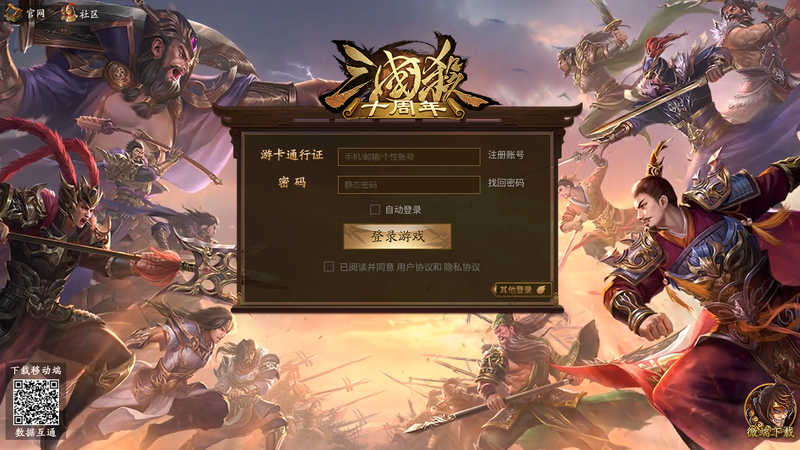This screenshot has height=450, width=800.
Task: Open the 官网 official website icon
Action: click(x=14, y=13)
